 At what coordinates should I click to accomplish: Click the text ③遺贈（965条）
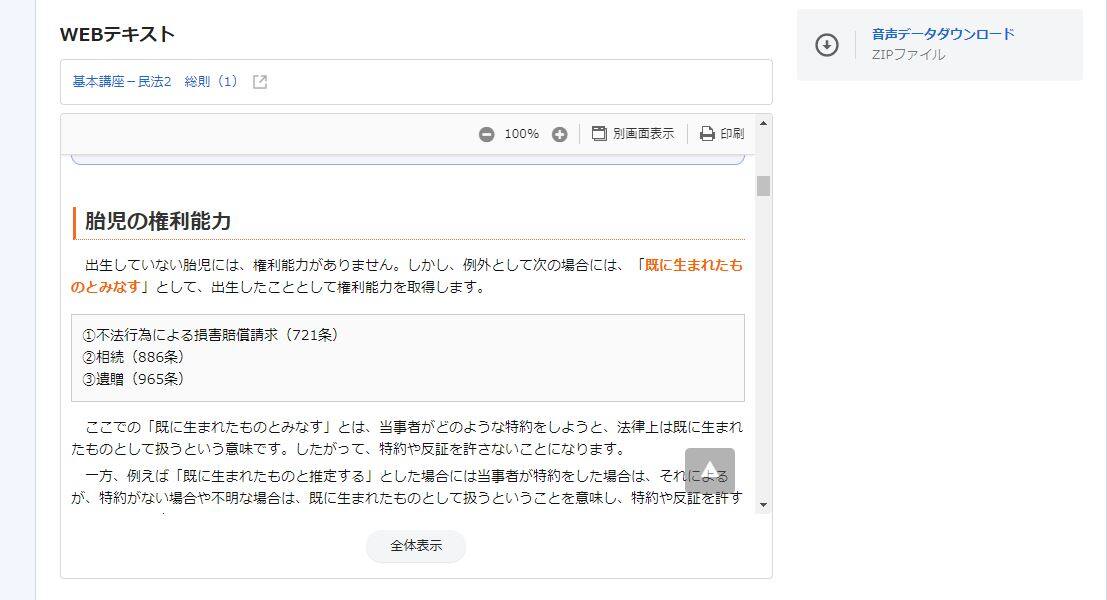[133, 378]
